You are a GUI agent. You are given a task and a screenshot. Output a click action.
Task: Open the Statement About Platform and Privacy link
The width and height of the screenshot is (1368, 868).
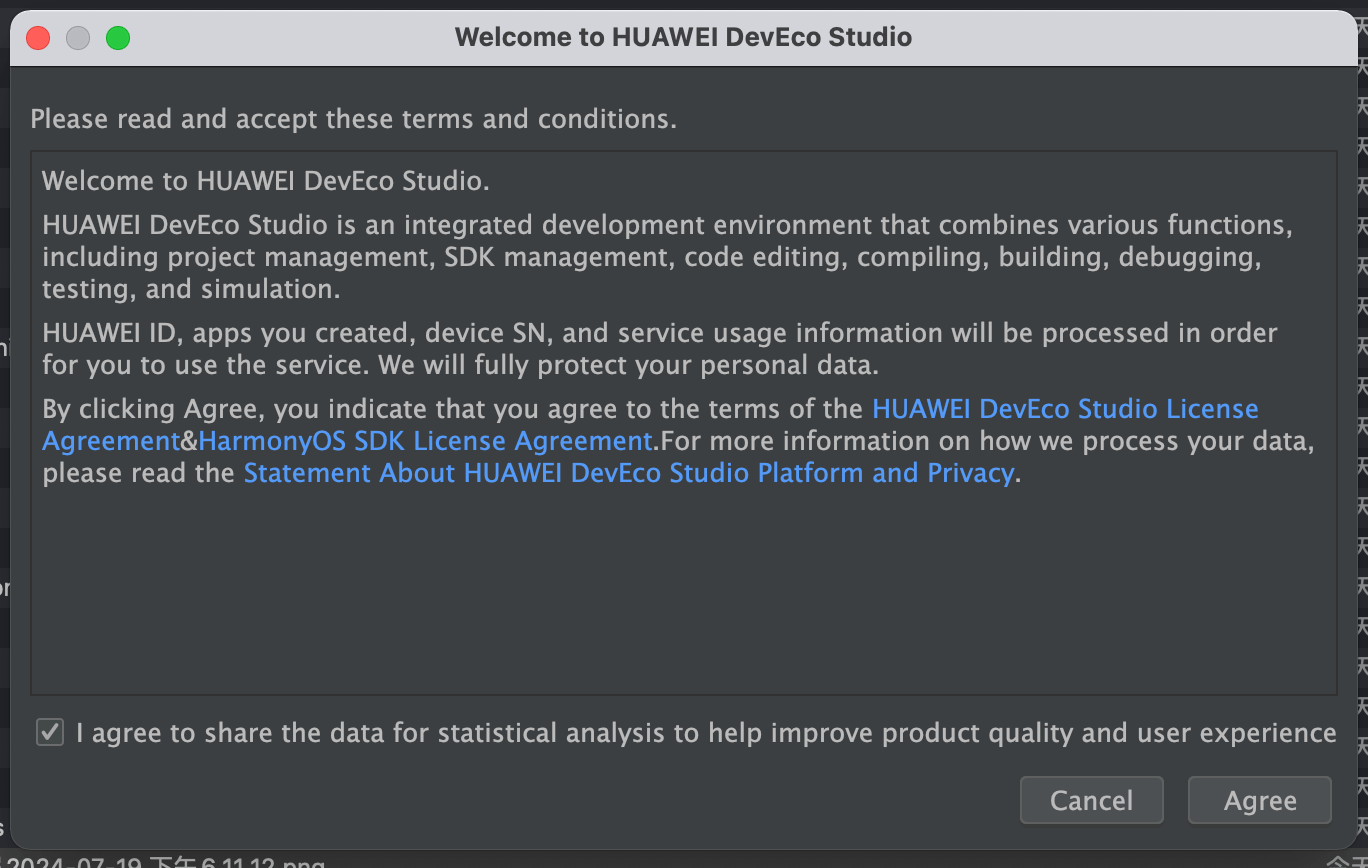629,473
